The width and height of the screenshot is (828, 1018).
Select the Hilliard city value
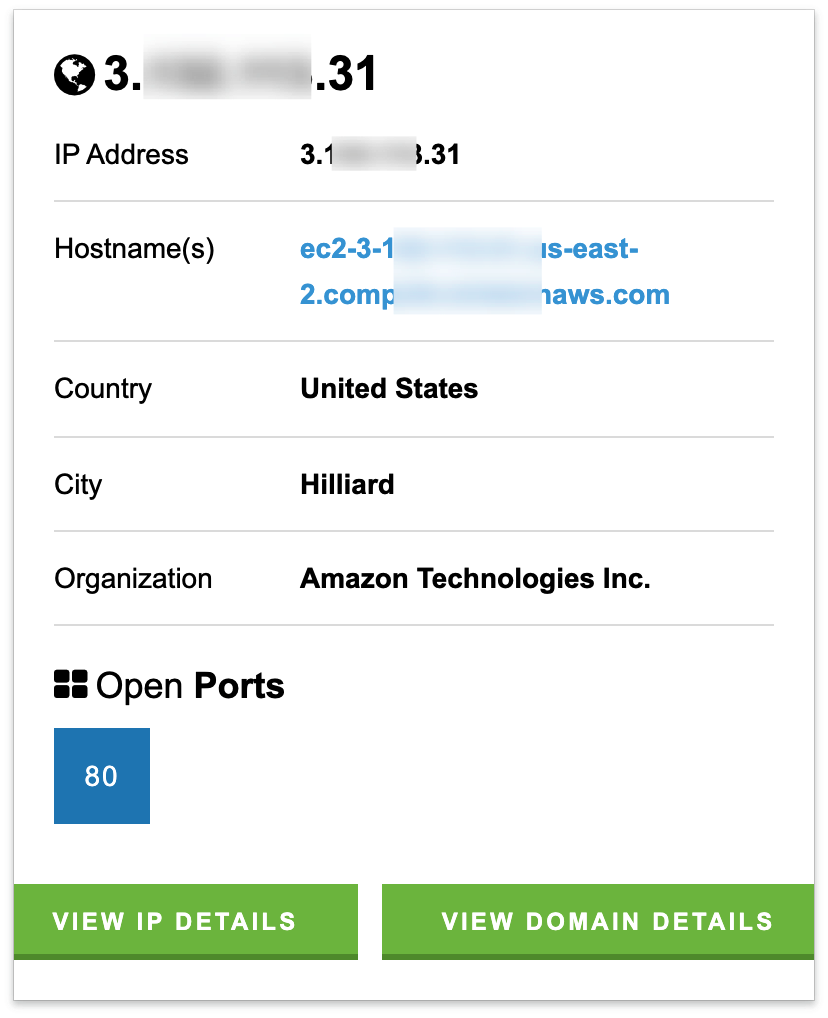pyautogui.click(x=347, y=484)
